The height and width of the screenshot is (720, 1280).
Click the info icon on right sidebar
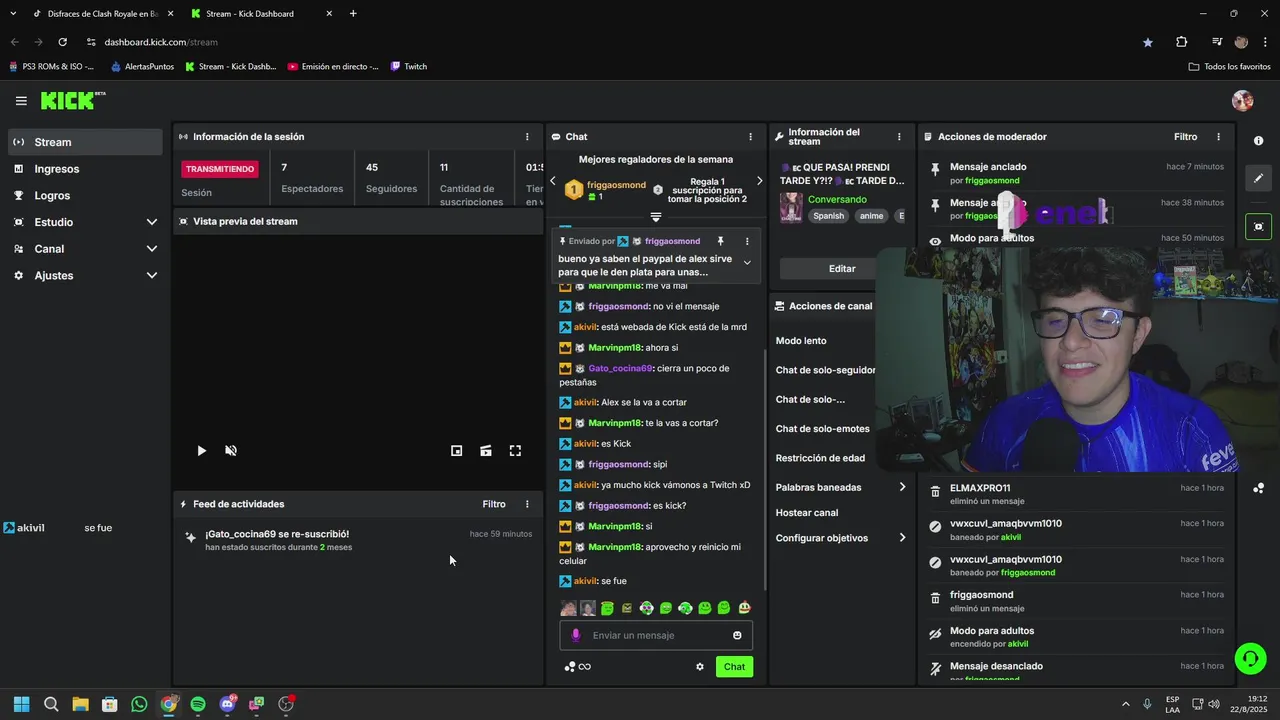[x=1258, y=141]
